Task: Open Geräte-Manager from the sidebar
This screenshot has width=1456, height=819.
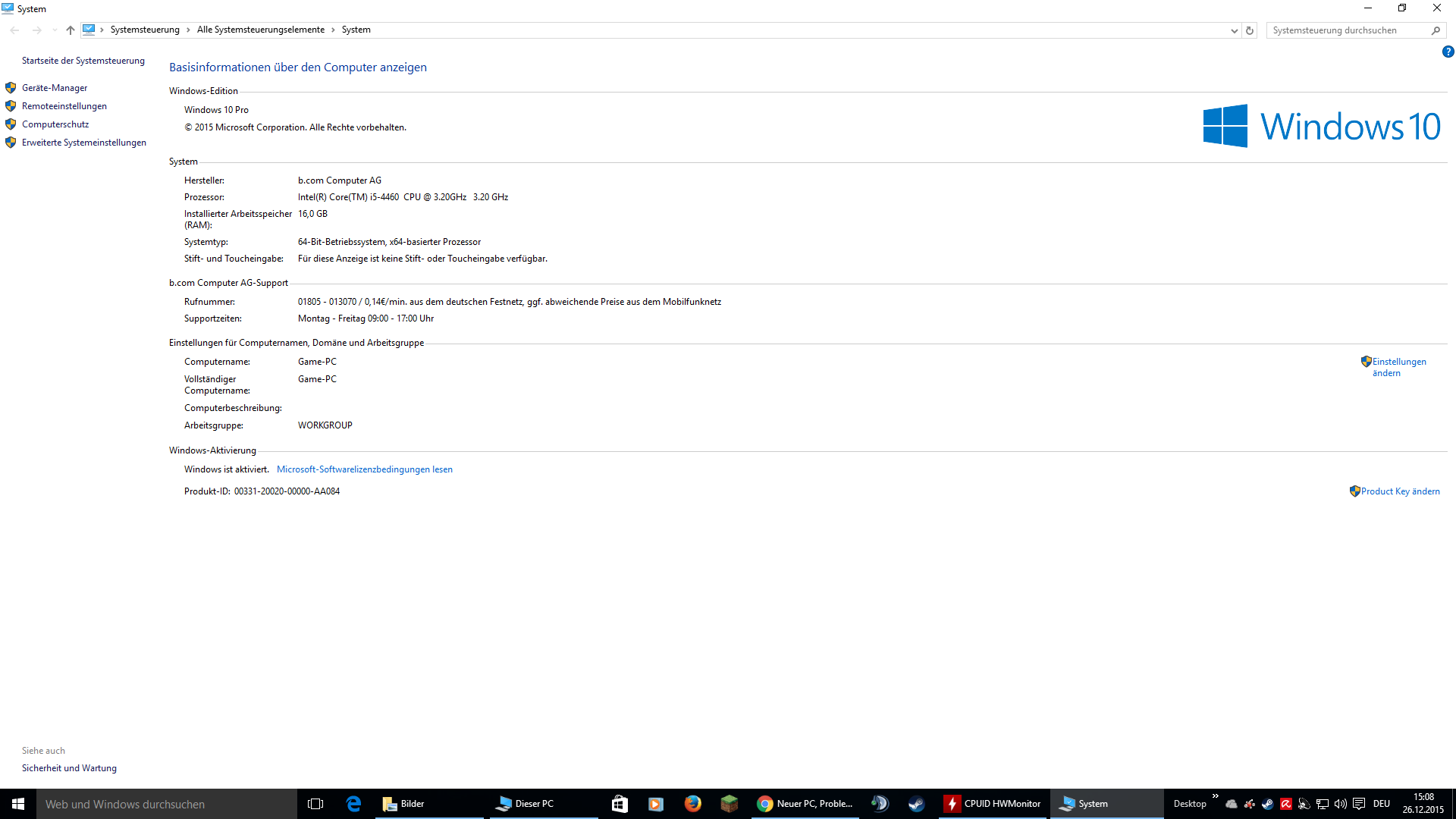Action: (55, 88)
